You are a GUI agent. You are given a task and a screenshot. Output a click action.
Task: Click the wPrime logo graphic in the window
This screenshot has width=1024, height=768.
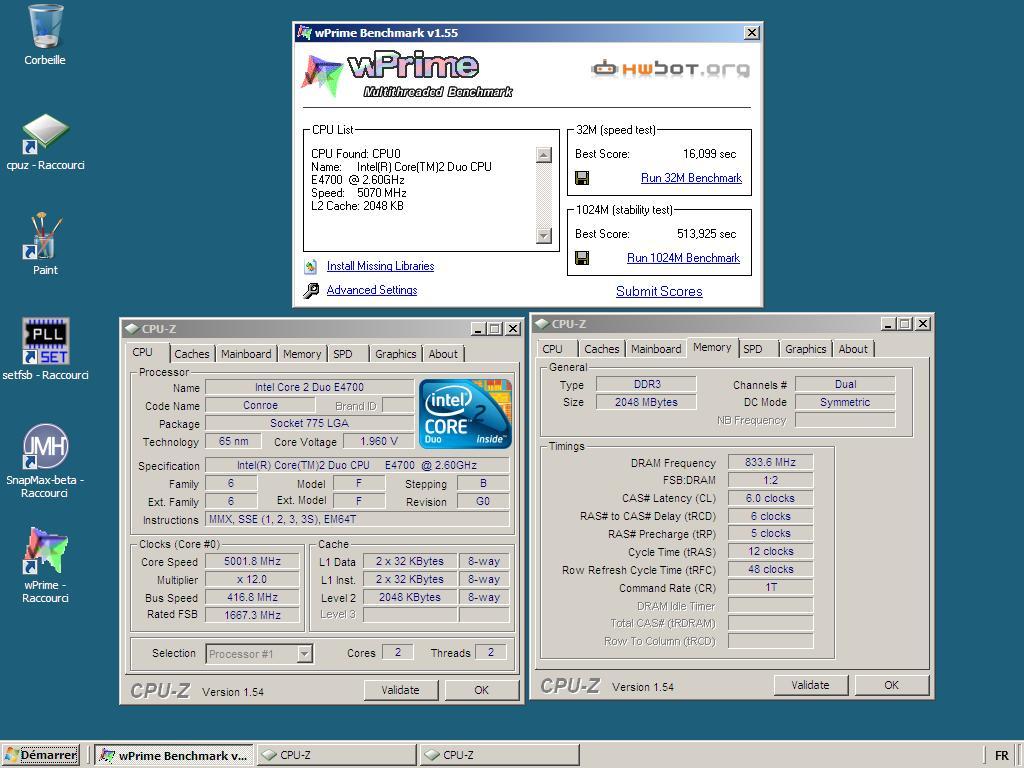[407, 74]
